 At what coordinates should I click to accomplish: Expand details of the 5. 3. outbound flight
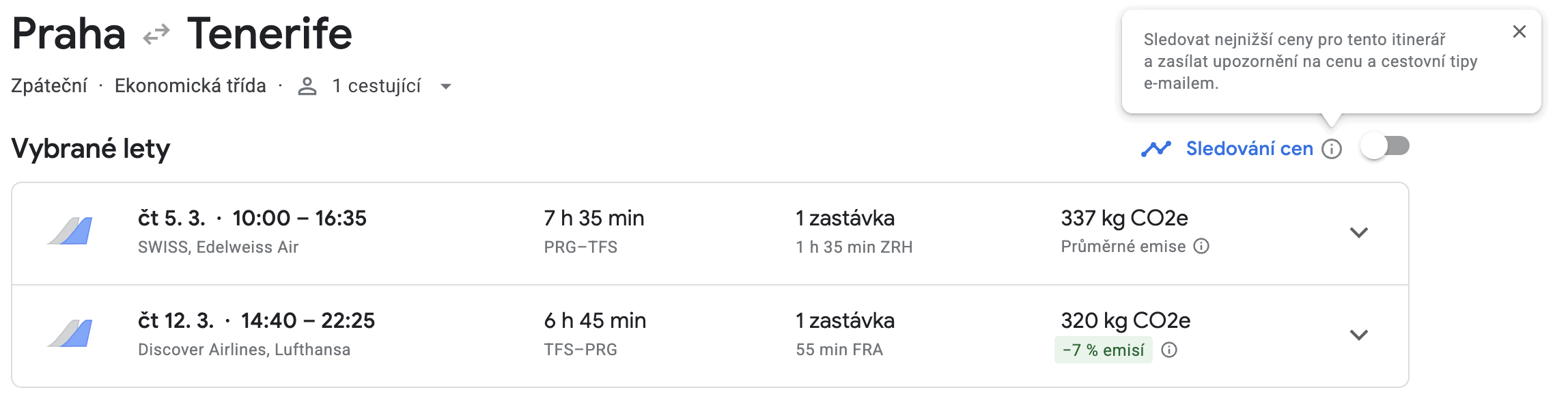pyautogui.click(x=1359, y=233)
